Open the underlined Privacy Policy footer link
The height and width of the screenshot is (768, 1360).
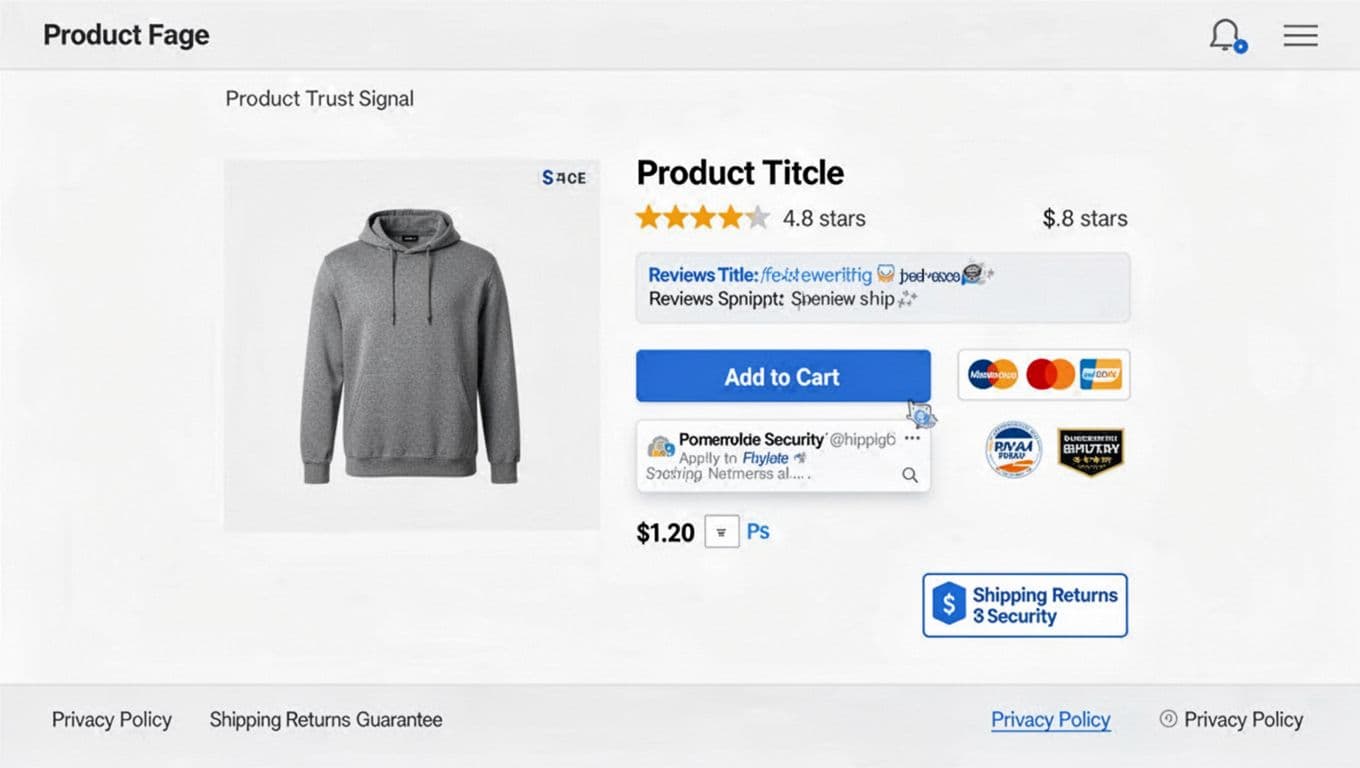click(x=1050, y=719)
